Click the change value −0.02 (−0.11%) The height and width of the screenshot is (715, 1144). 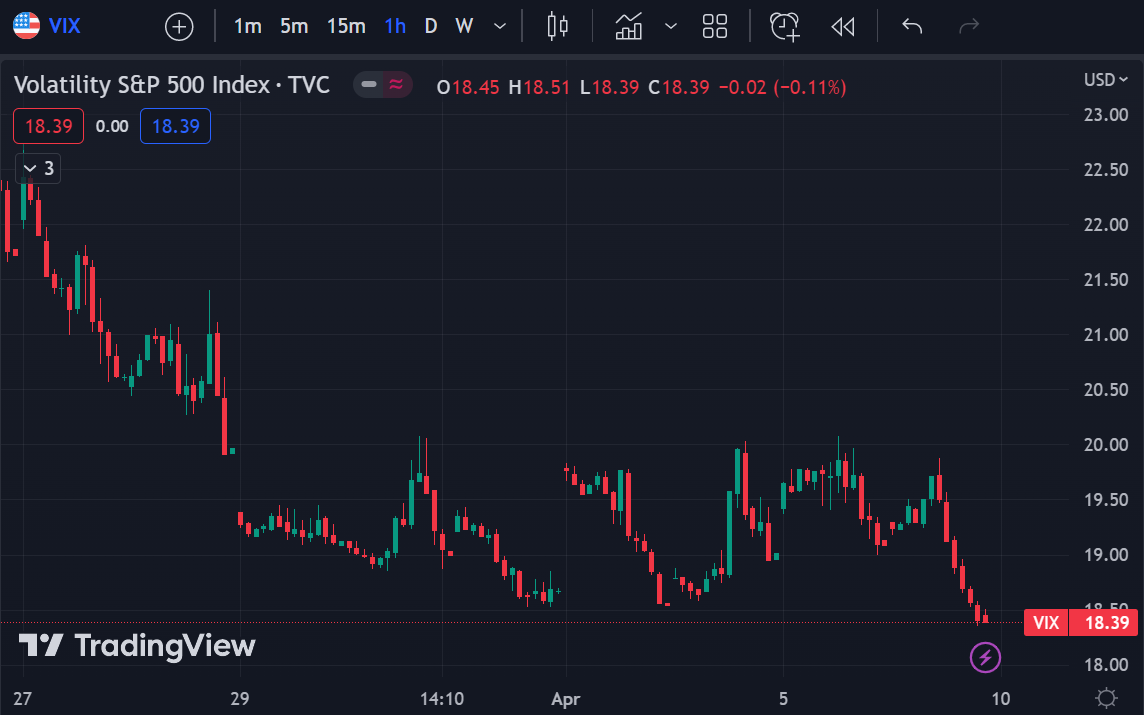coord(782,88)
